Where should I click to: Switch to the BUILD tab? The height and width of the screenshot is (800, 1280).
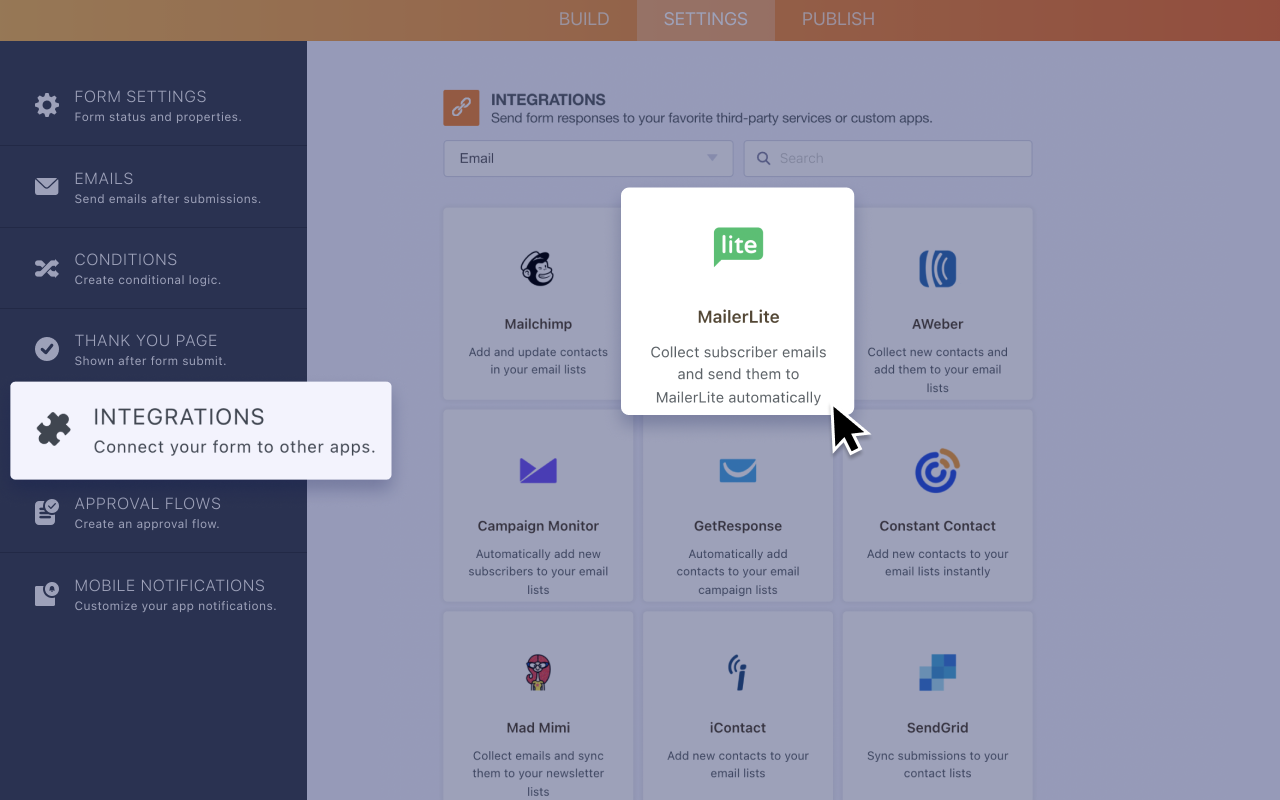[583, 19]
